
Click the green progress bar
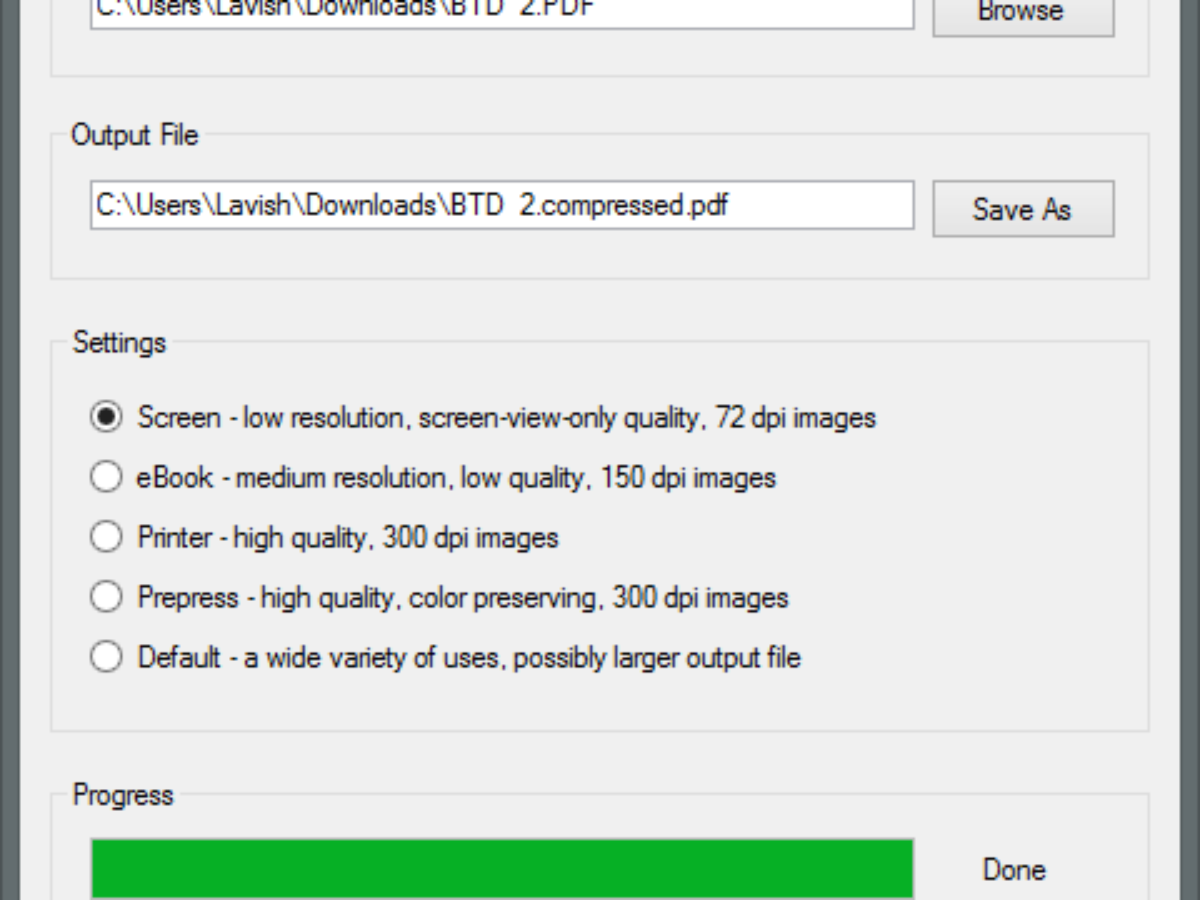[x=502, y=868]
